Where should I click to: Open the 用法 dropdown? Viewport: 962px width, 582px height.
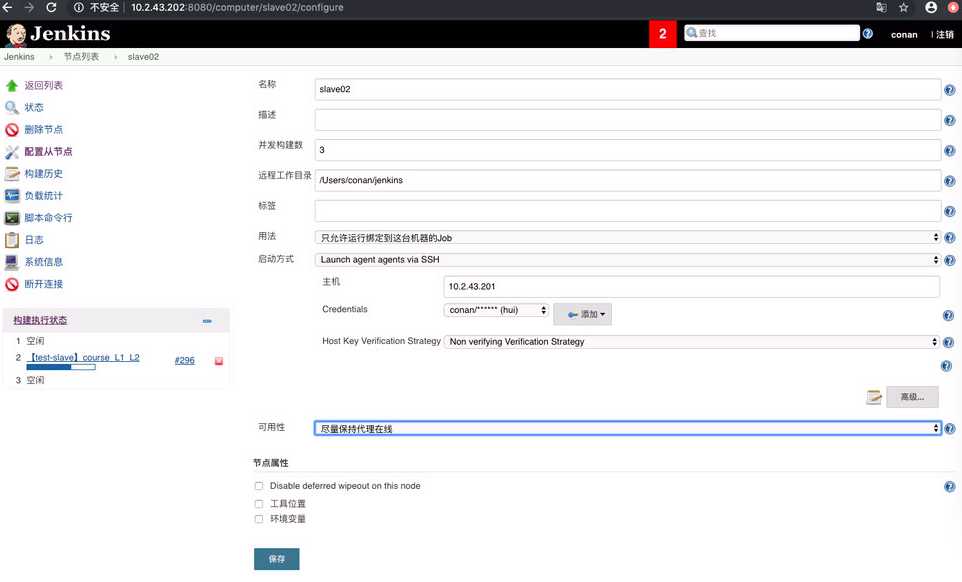(x=627, y=238)
